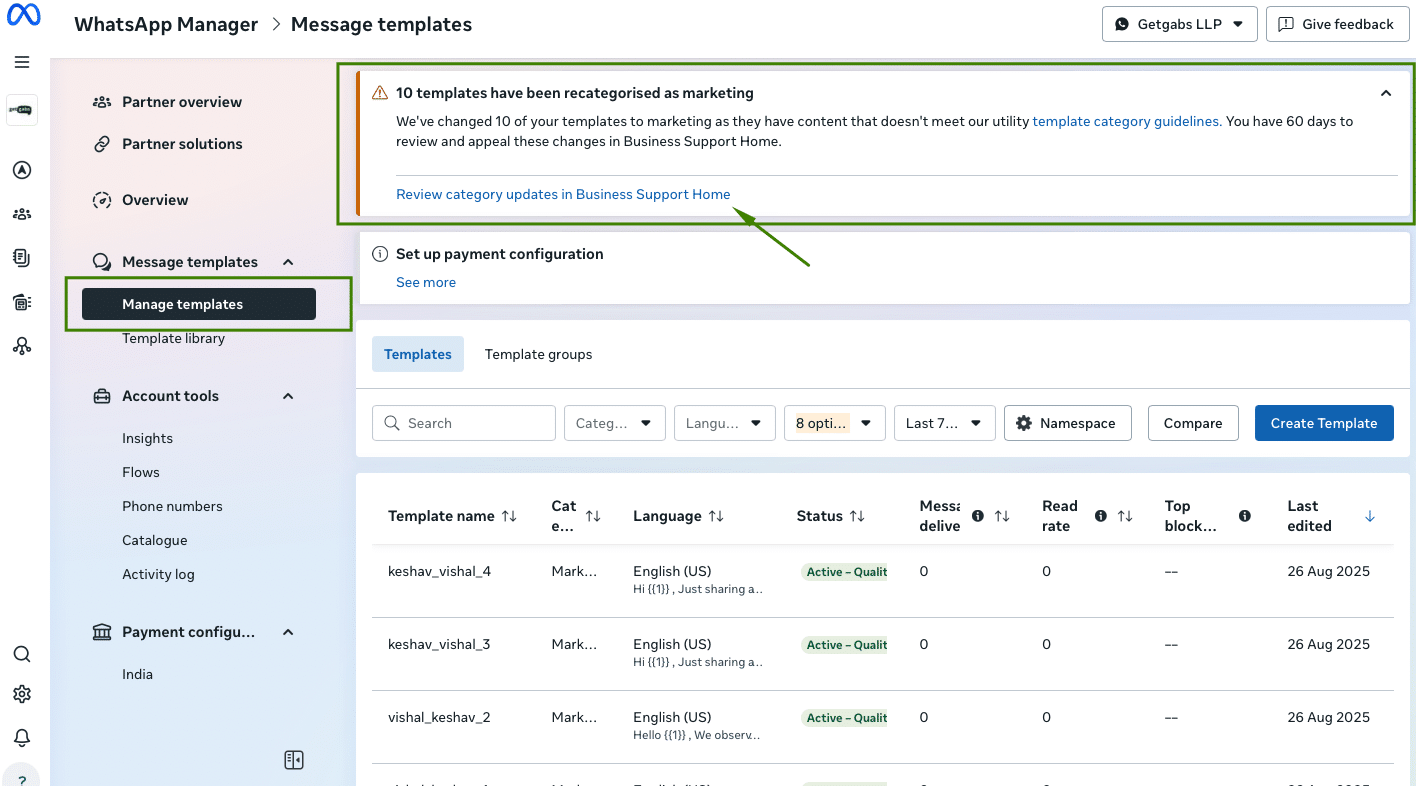Image resolution: width=1416 pixels, height=786 pixels.
Task: Open Phone numbers in sidebar
Action: coord(172,506)
